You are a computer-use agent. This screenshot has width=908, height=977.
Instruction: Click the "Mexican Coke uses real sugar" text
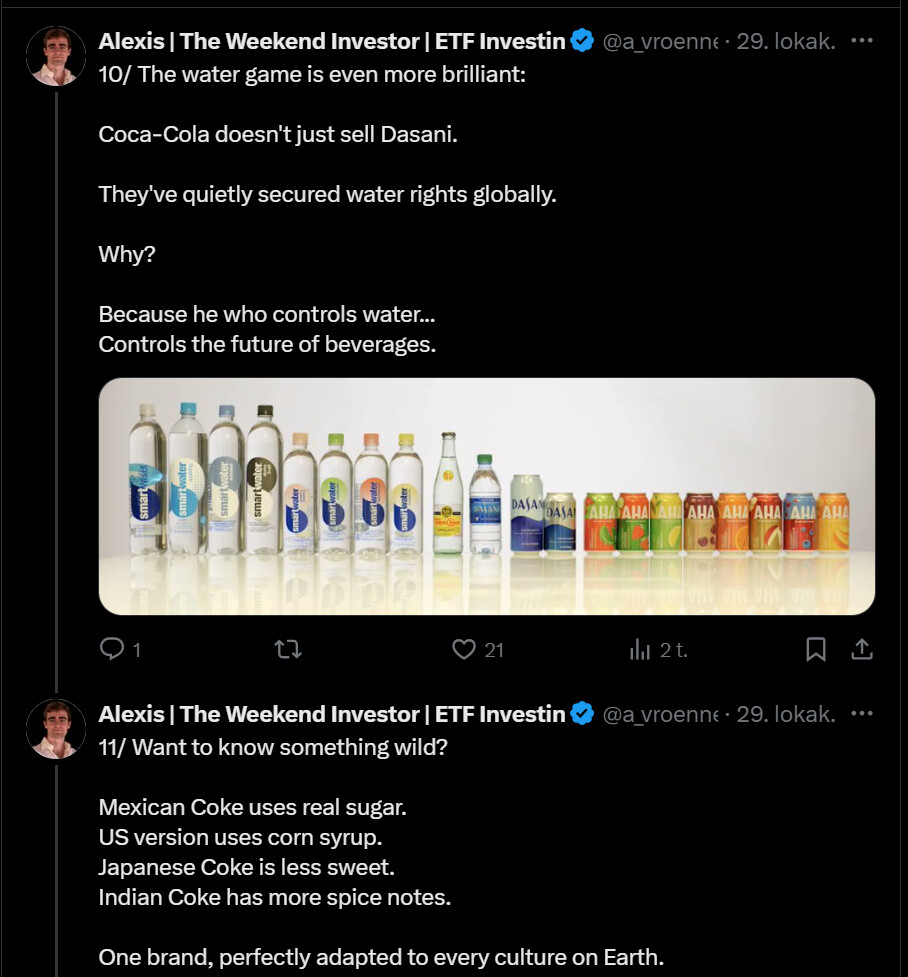point(253,806)
